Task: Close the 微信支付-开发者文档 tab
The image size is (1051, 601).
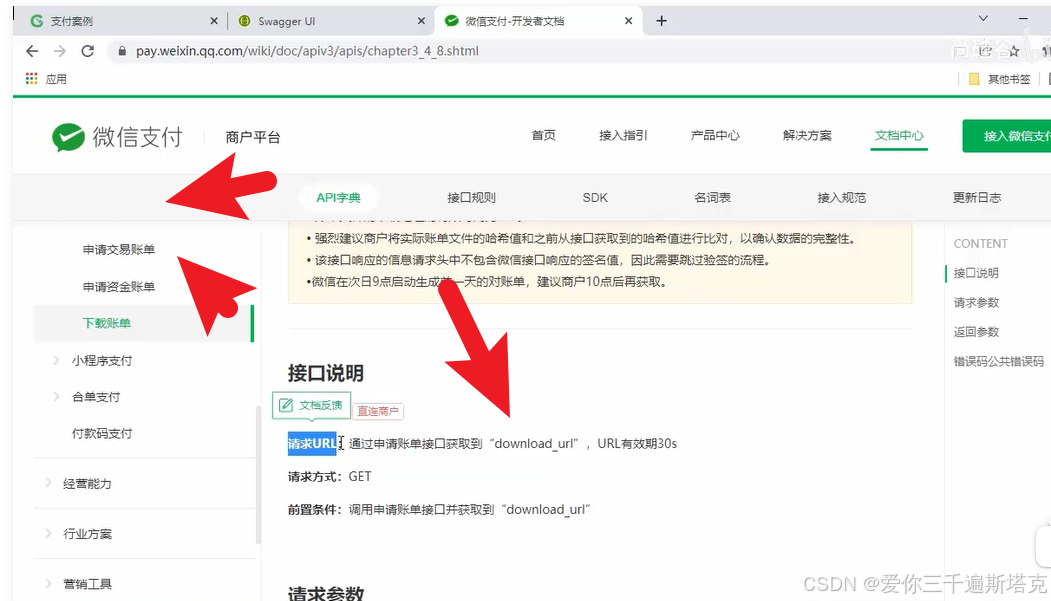Action: 628,21
